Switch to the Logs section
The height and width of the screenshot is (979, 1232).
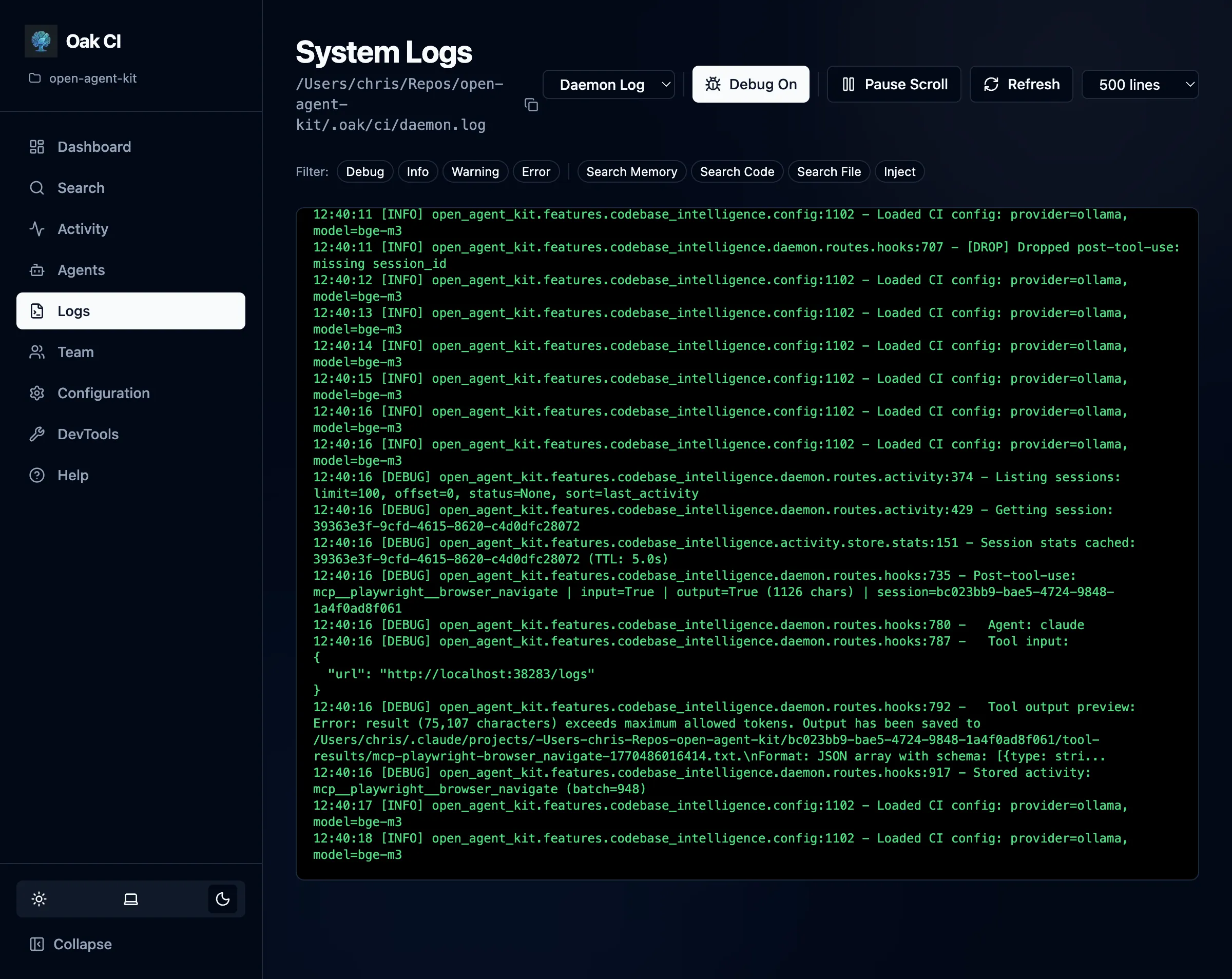[x=72, y=311]
